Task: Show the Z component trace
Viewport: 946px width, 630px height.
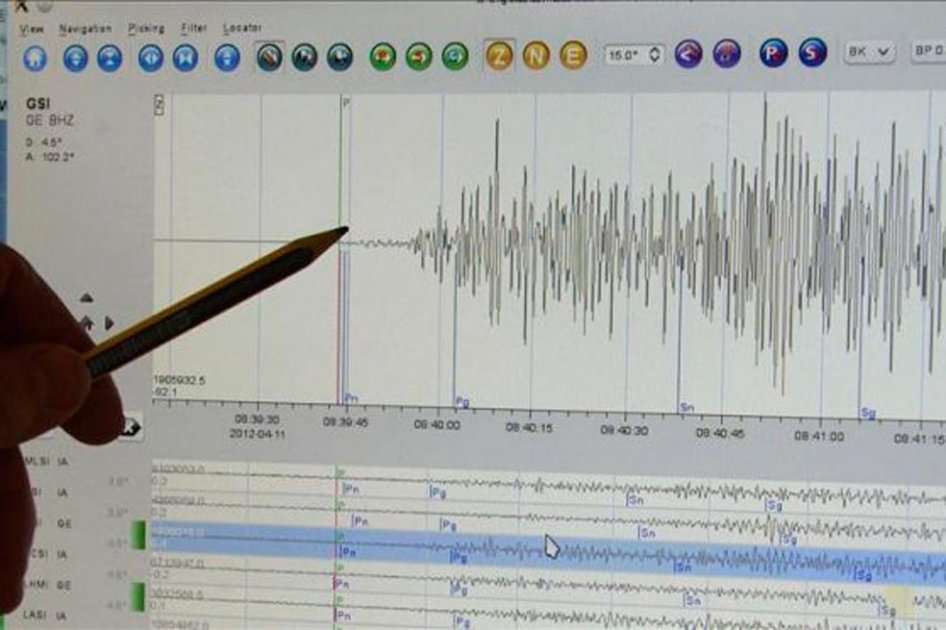Action: [x=500, y=56]
